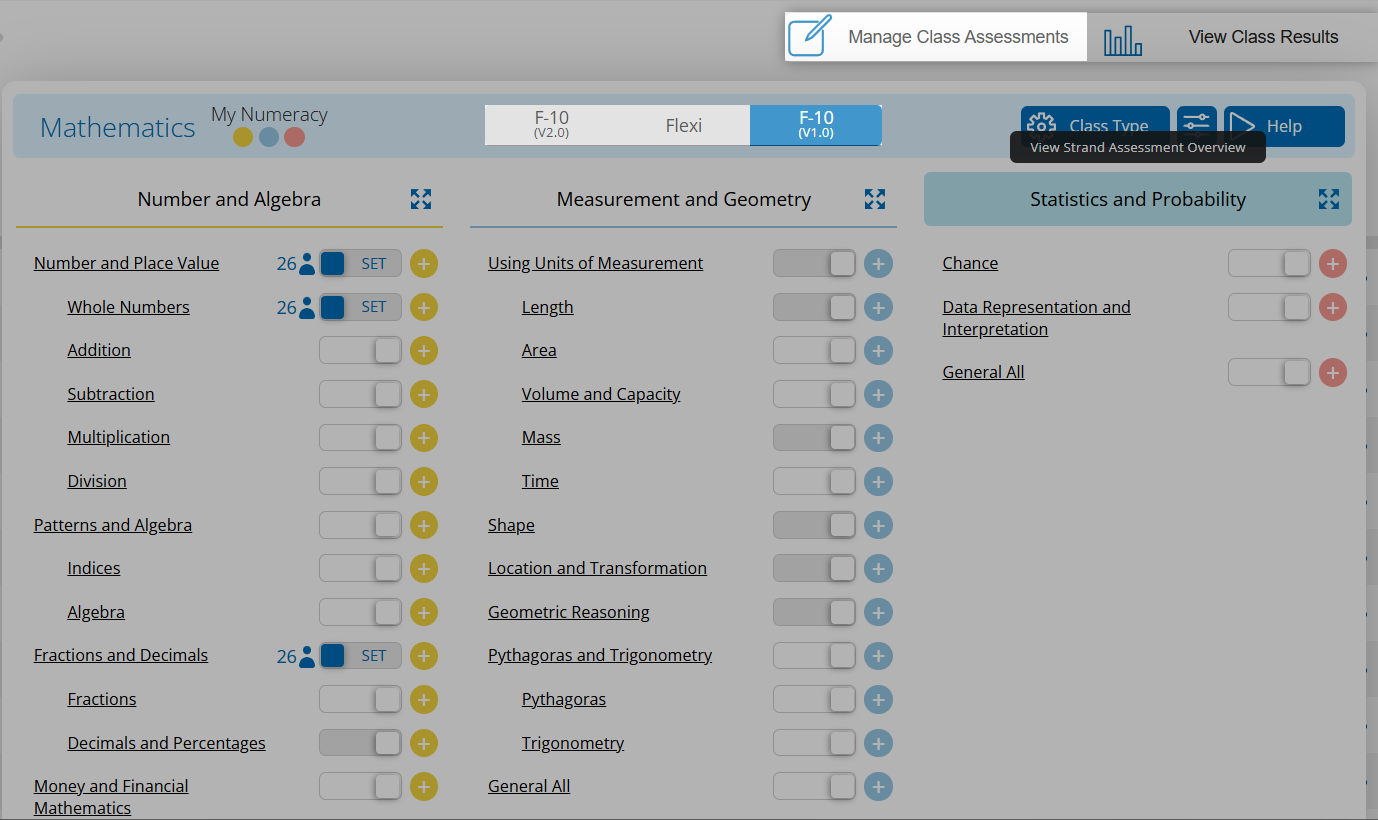Expand the Measurement and Geometry strand
Viewport: 1378px width, 820px height.
[x=875, y=199]
